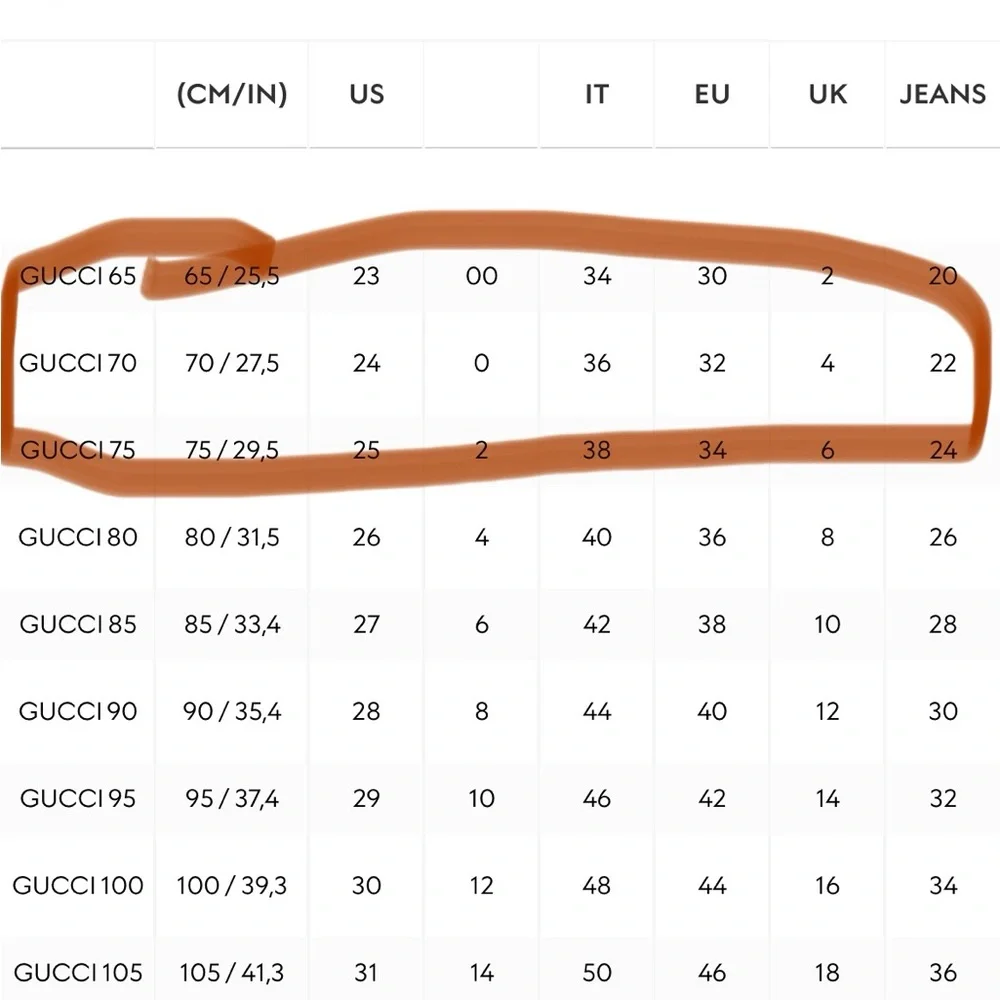
Task: Select the GUCCI 105 row label
Action: click(77, 972)
